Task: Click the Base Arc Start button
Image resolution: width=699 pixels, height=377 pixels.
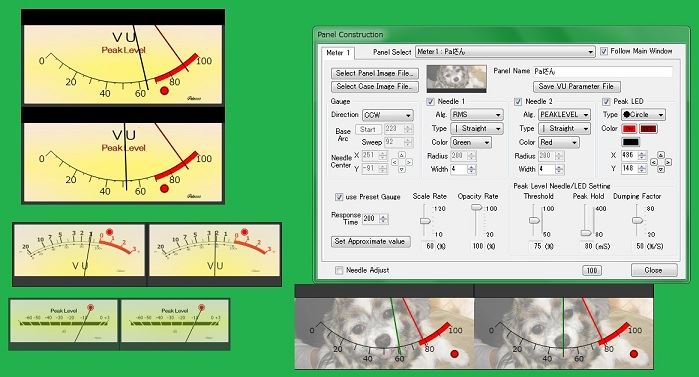Action: 368,129
